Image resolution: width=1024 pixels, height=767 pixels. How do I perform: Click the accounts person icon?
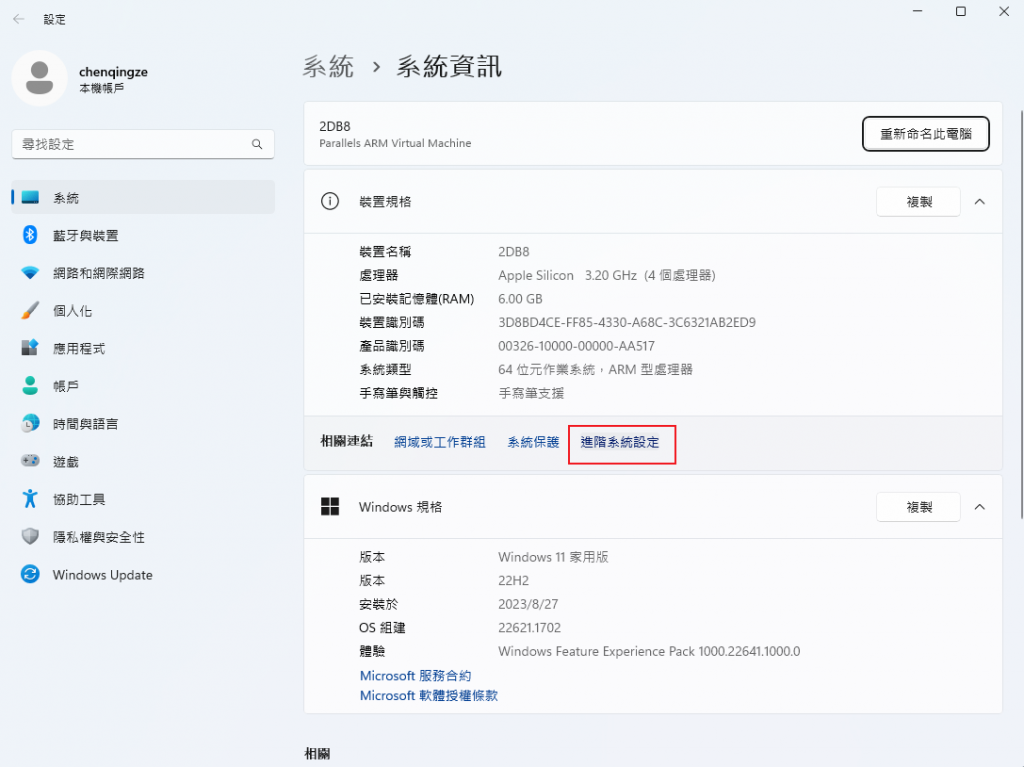point(30,385)
